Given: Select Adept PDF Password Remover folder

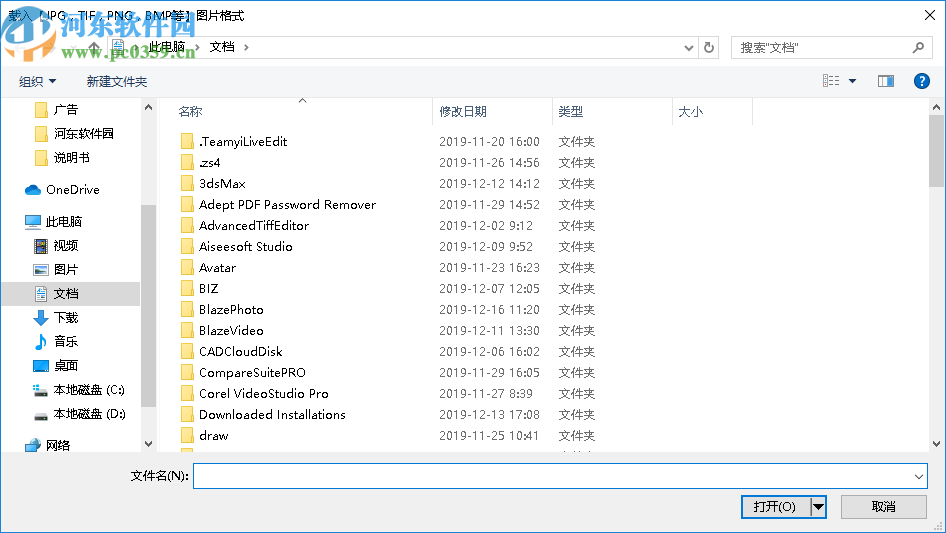Looking at the screenshot, I should click(x=278, y=205).
